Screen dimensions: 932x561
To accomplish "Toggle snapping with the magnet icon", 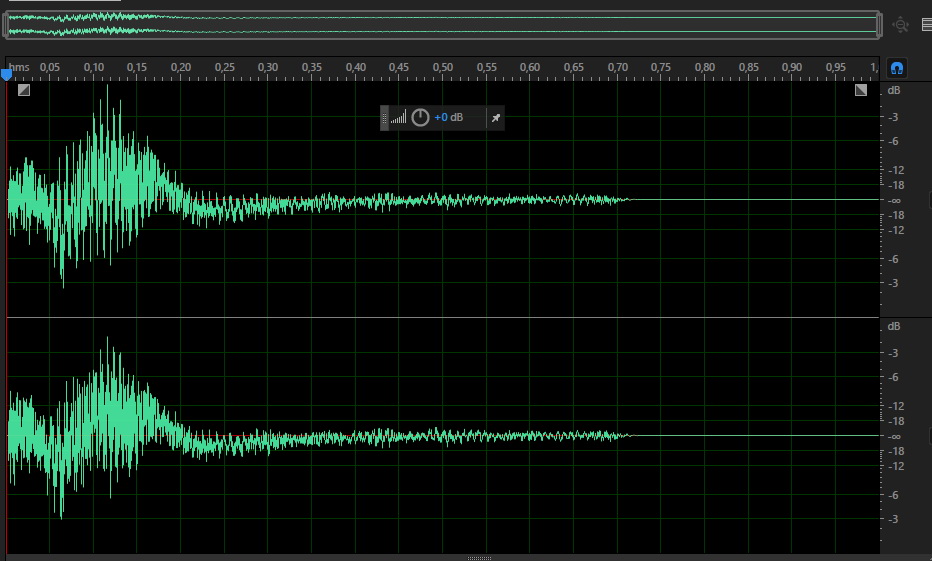I will (x=897, y=68).
